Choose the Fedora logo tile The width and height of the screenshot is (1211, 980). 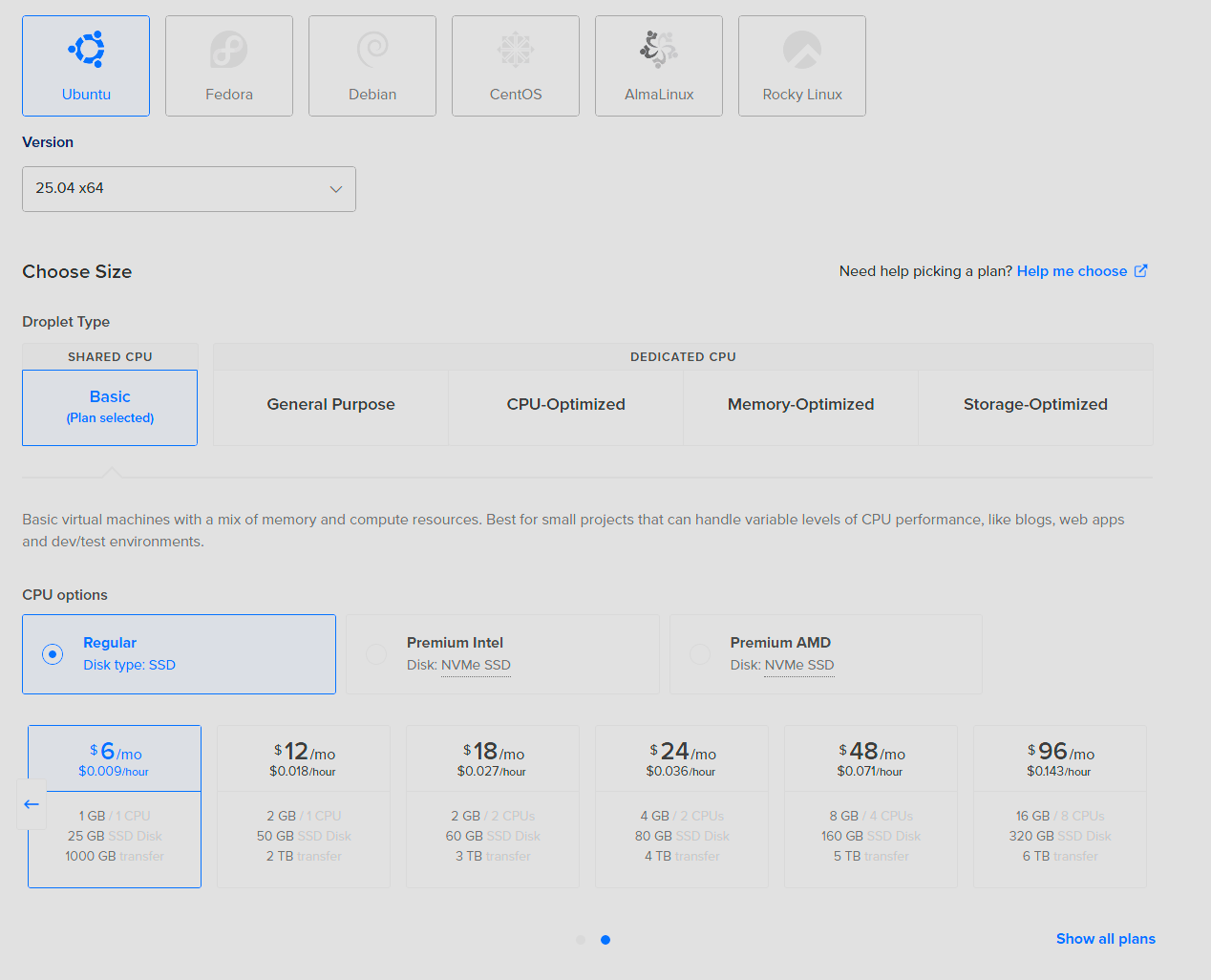(x=229, y=66)
